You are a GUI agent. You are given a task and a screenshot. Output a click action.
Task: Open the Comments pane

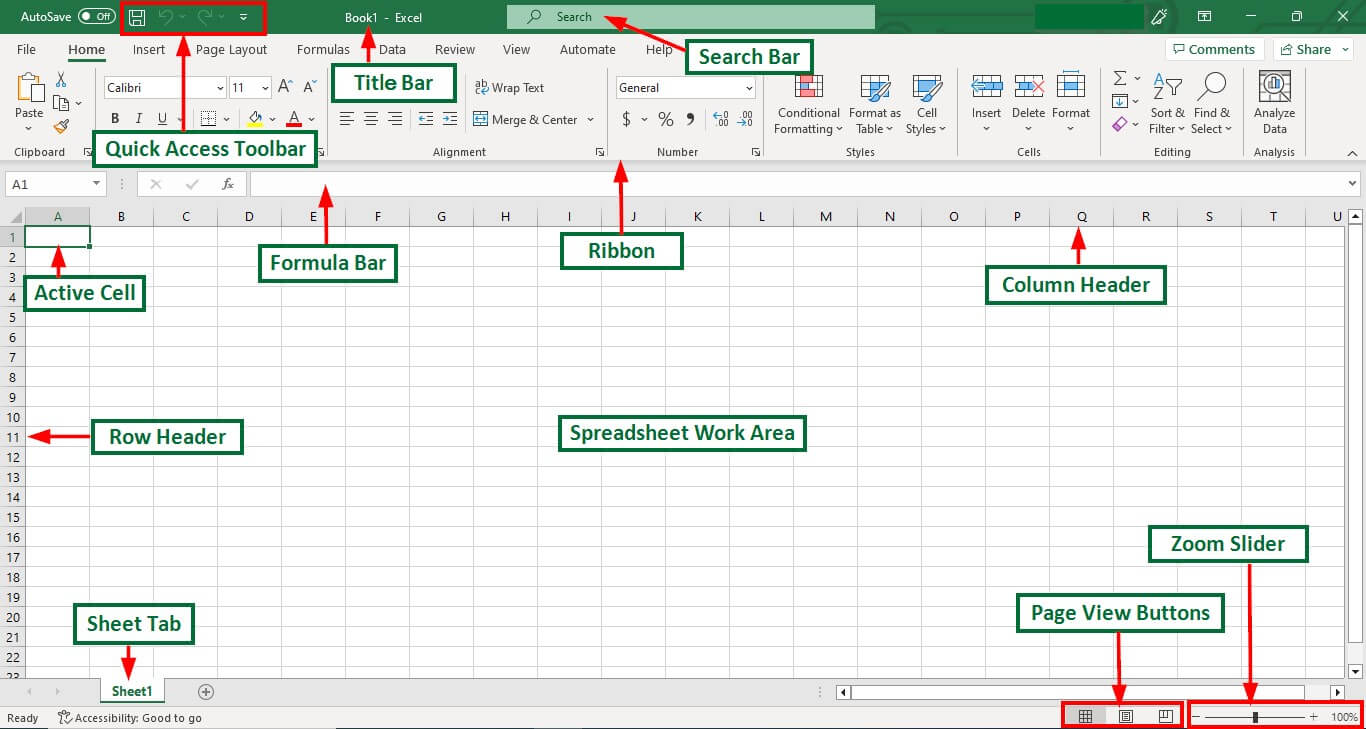tap(1214, 48)
